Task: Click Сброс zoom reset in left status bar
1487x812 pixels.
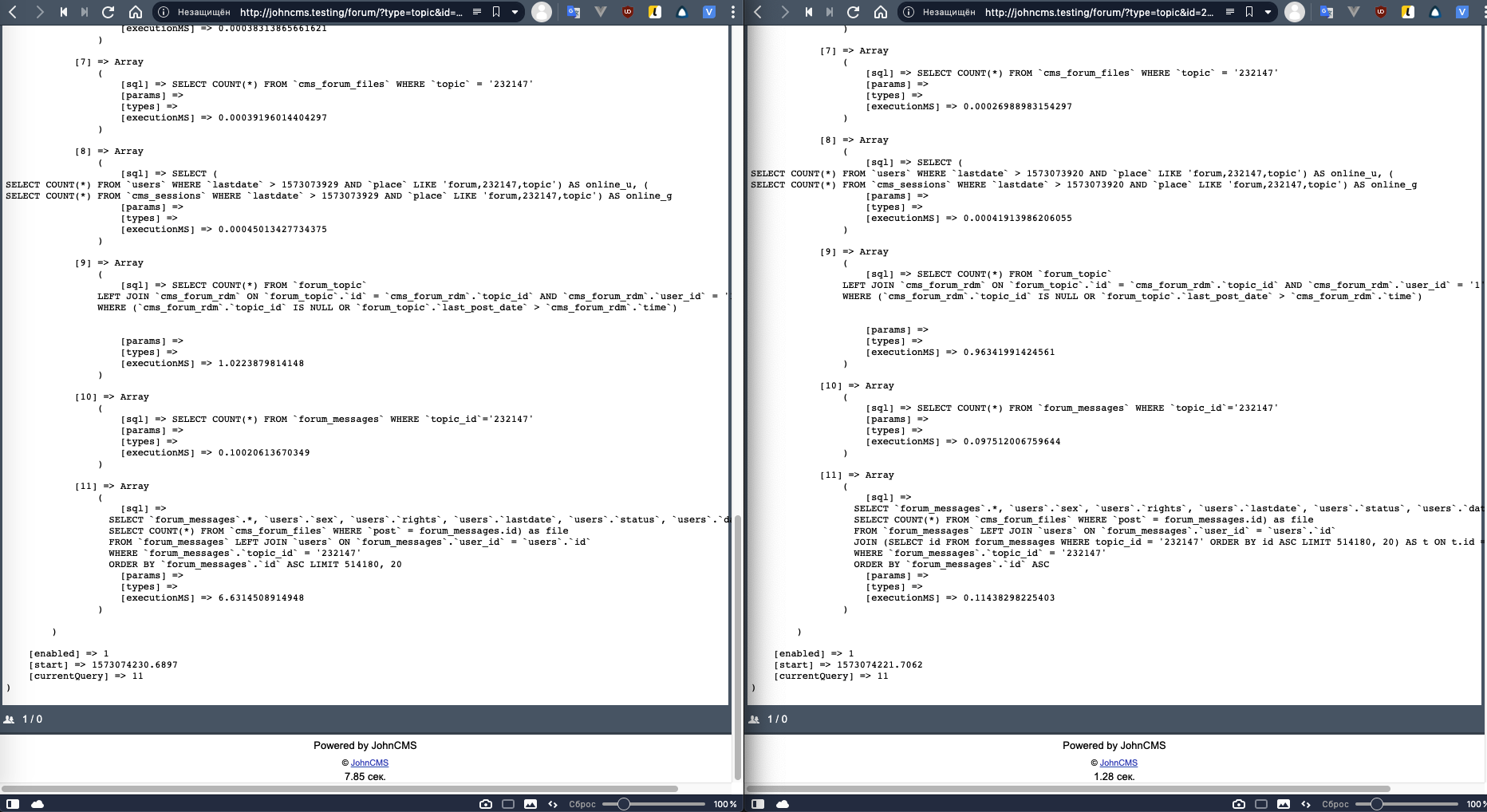Action: coord(582,804)
